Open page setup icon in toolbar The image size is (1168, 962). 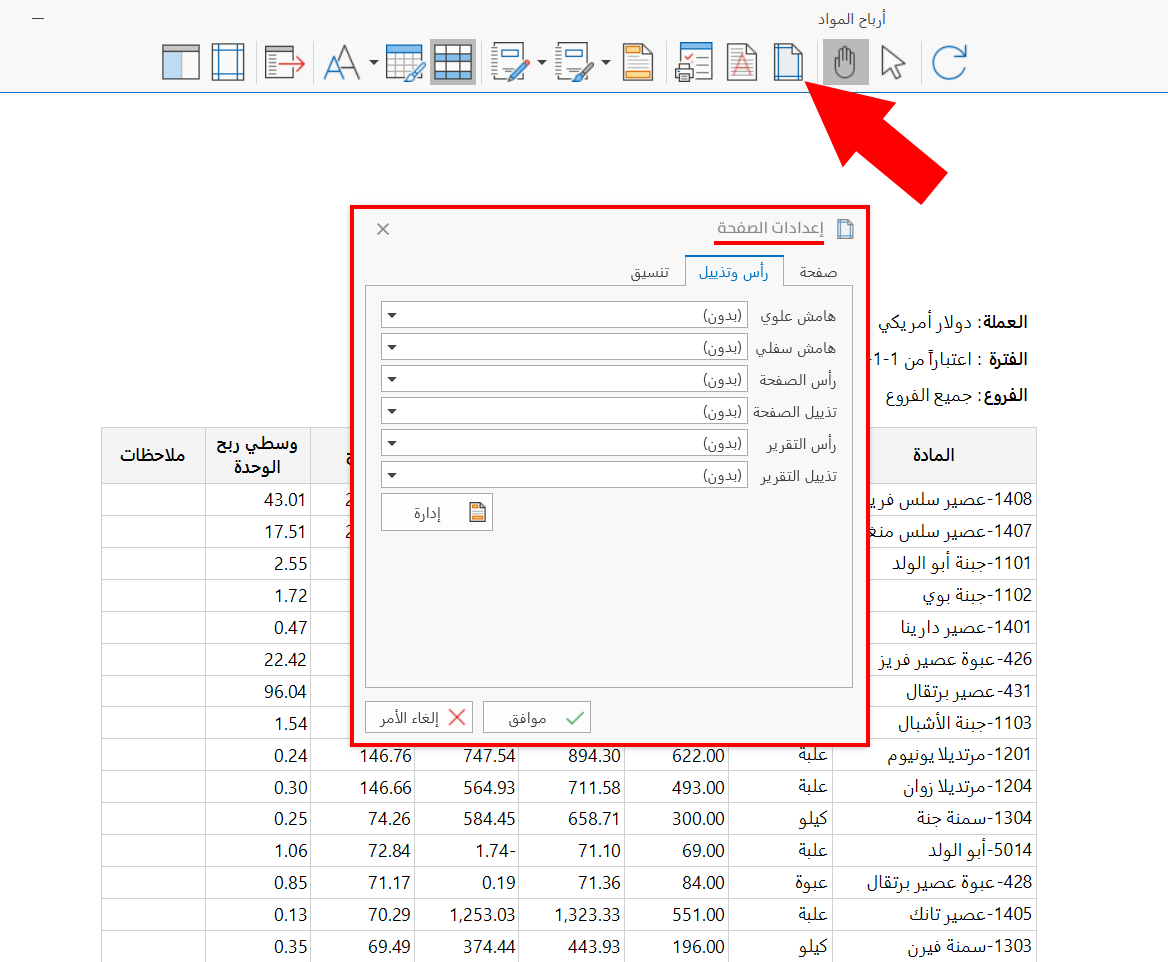coord(787,62)
